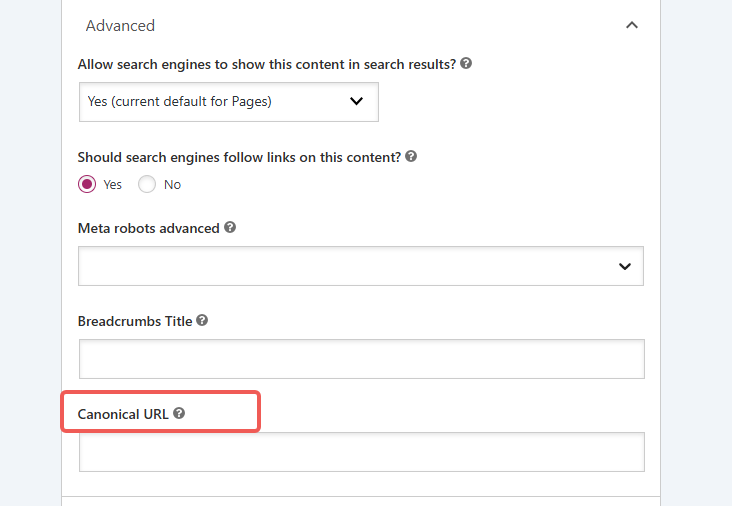Open help icon for Meta robots advanced
The width and height of the screenshot is (732, 506).
pos(230,228)
